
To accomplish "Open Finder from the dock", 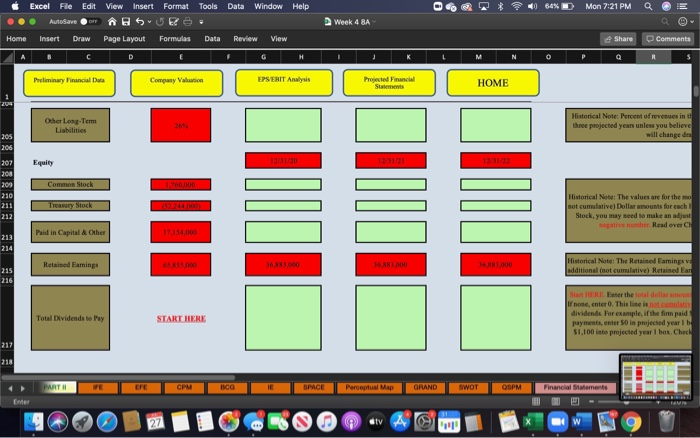I will click(33, 421).
